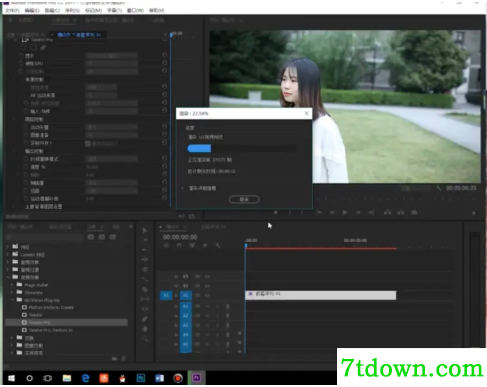Open the Program monitor button editor plus

tap(473, 213)
